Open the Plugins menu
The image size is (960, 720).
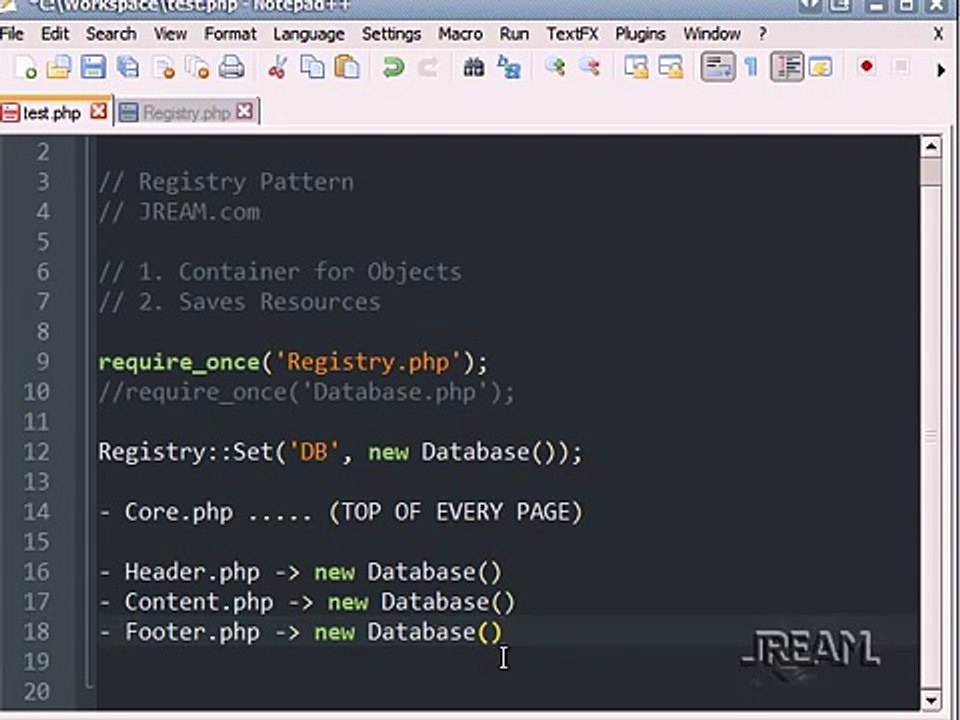[x=640, y=34]
